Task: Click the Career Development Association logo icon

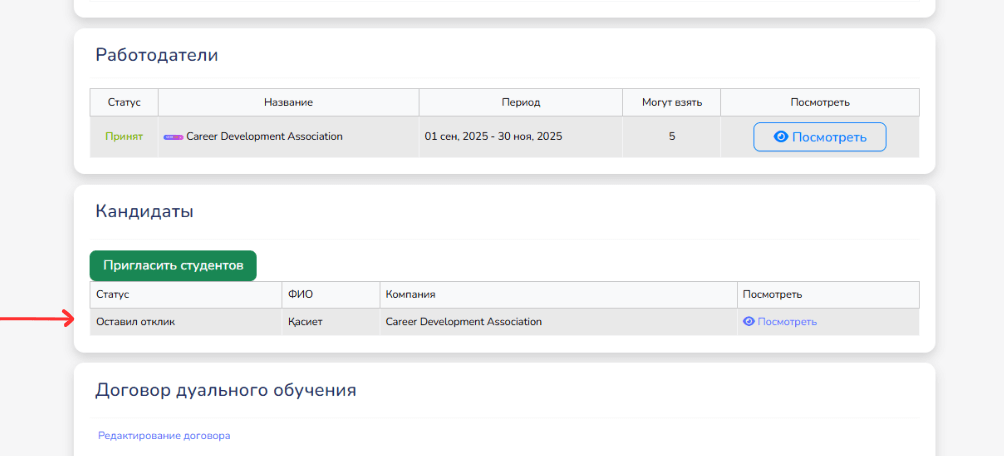Action: click(x=173, y=137)
